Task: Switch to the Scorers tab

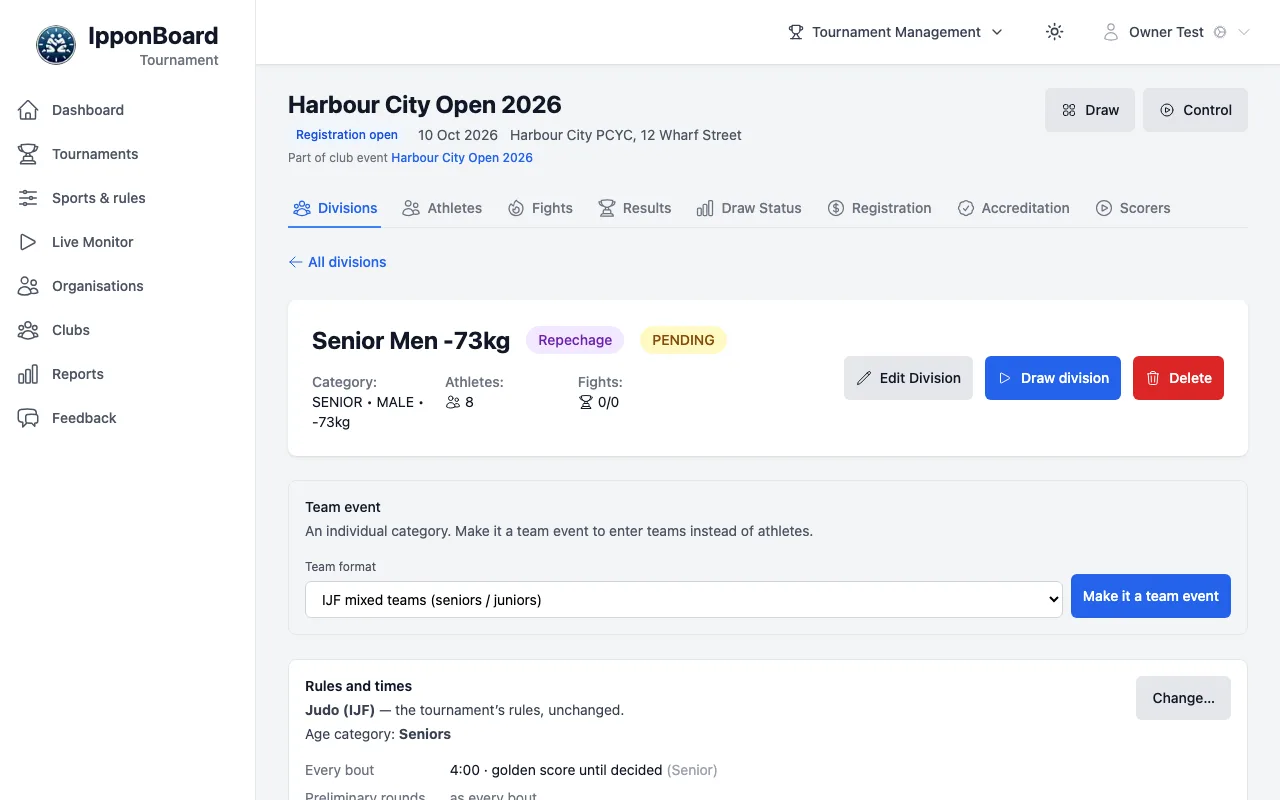Action: tap(1133, 208)
